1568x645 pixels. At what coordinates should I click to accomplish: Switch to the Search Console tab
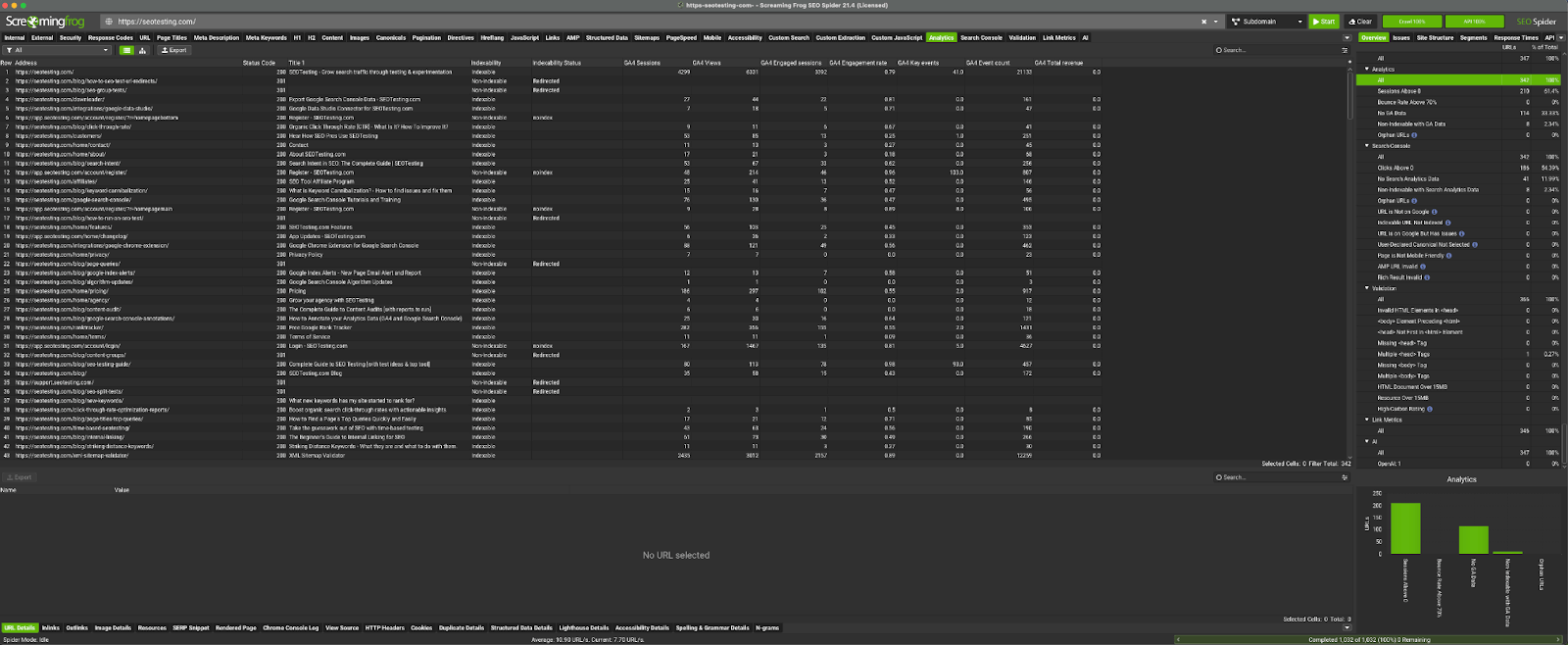(x=981, y=38)
